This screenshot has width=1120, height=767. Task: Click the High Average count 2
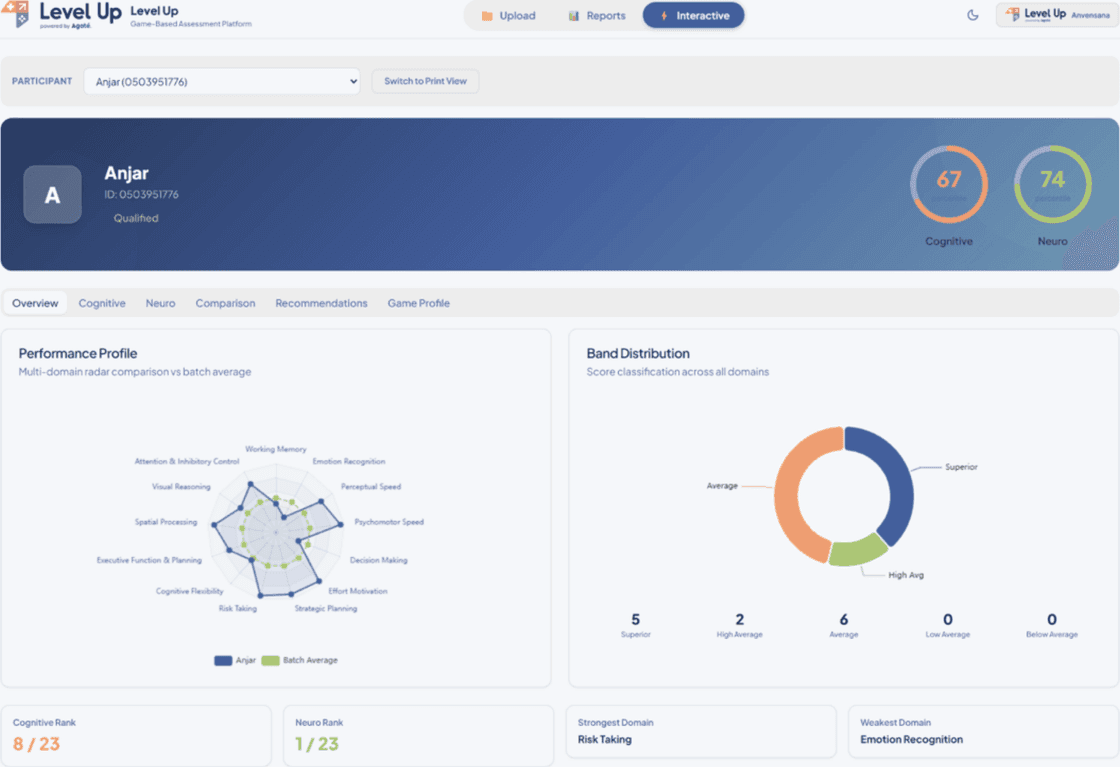739,619
